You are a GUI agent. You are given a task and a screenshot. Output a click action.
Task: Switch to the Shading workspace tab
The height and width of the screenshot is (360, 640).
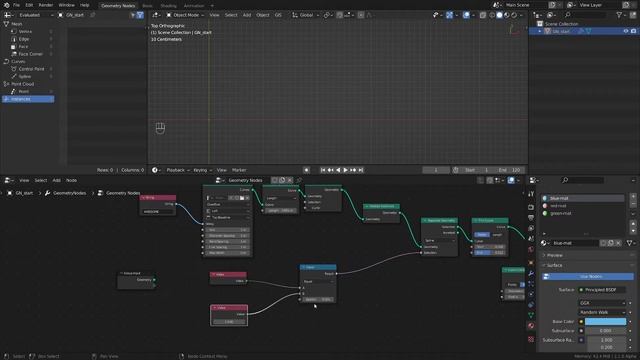coord(169,6)
